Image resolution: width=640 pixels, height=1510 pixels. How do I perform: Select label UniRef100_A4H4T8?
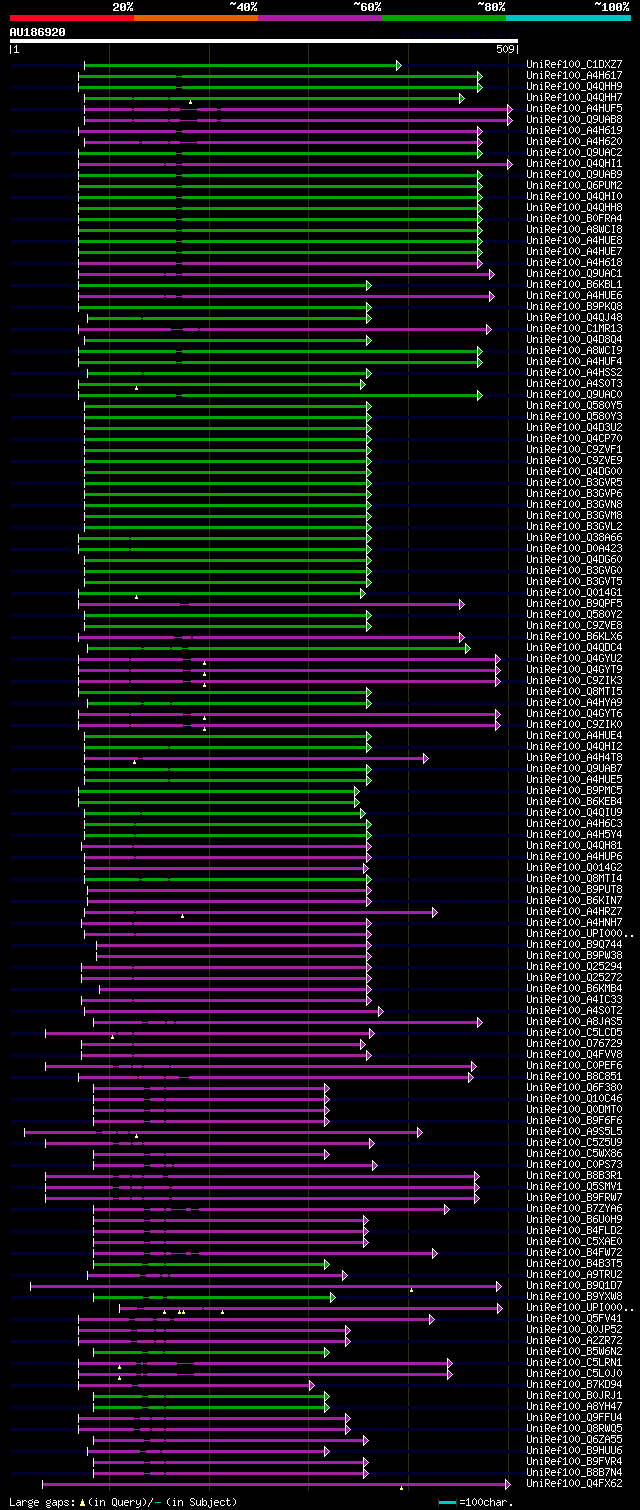[574, 758]
